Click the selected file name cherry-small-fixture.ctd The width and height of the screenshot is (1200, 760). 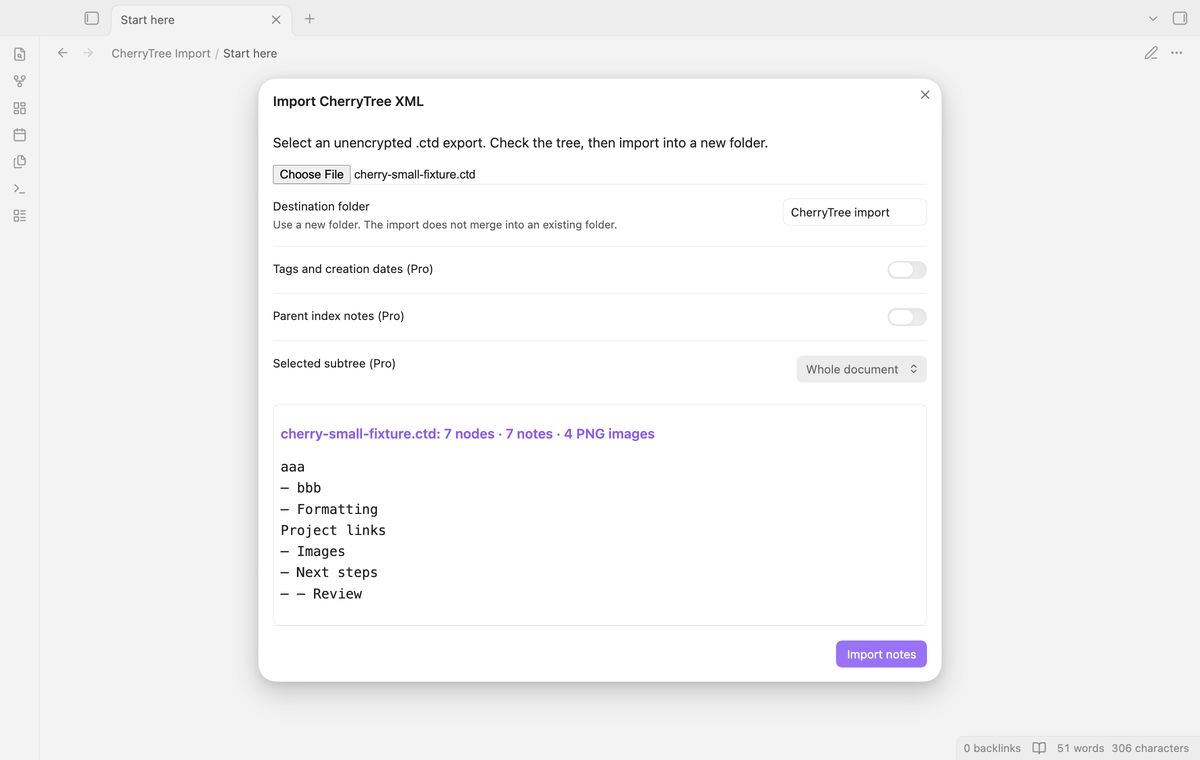tap(415, 174)
